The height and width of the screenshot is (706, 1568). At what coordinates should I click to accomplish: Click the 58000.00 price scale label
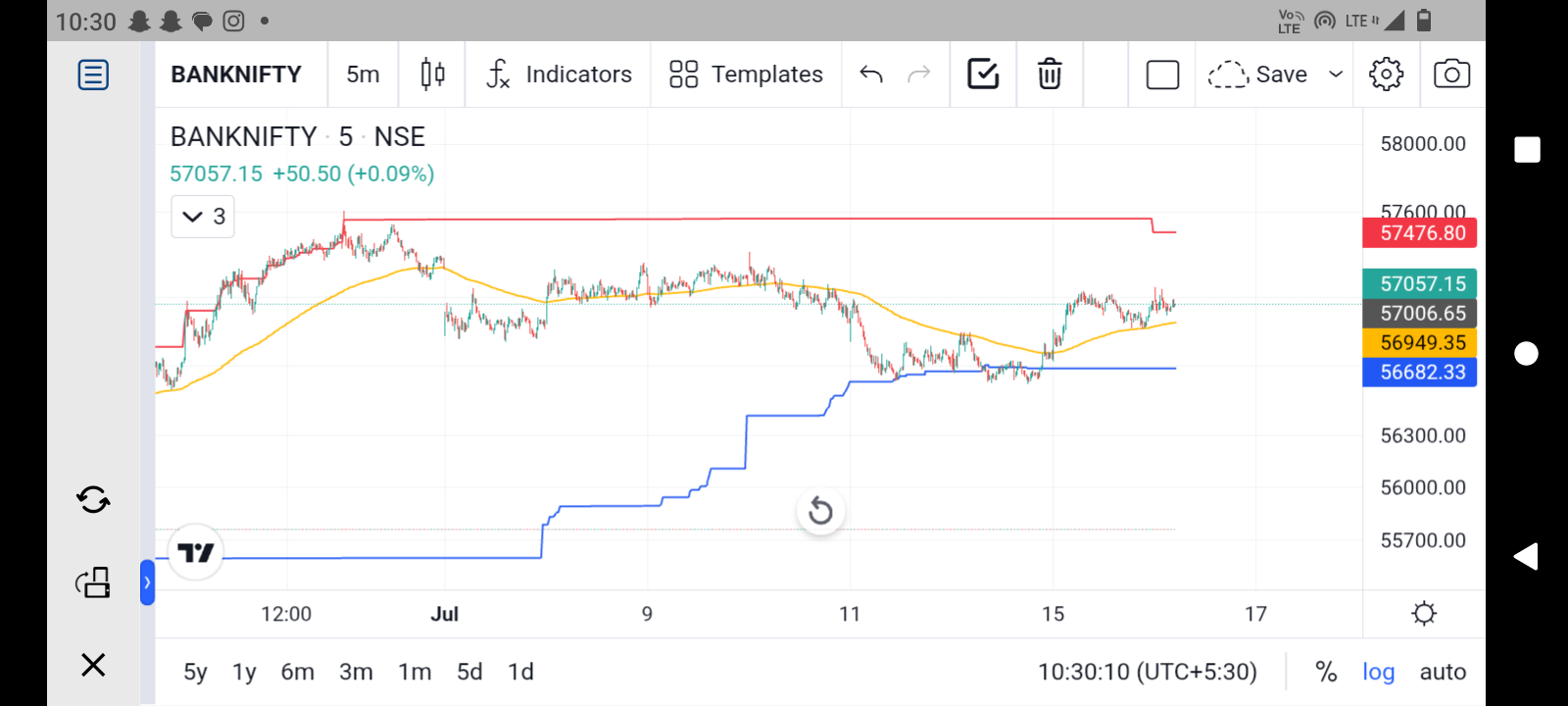[x=1423, y=144]
